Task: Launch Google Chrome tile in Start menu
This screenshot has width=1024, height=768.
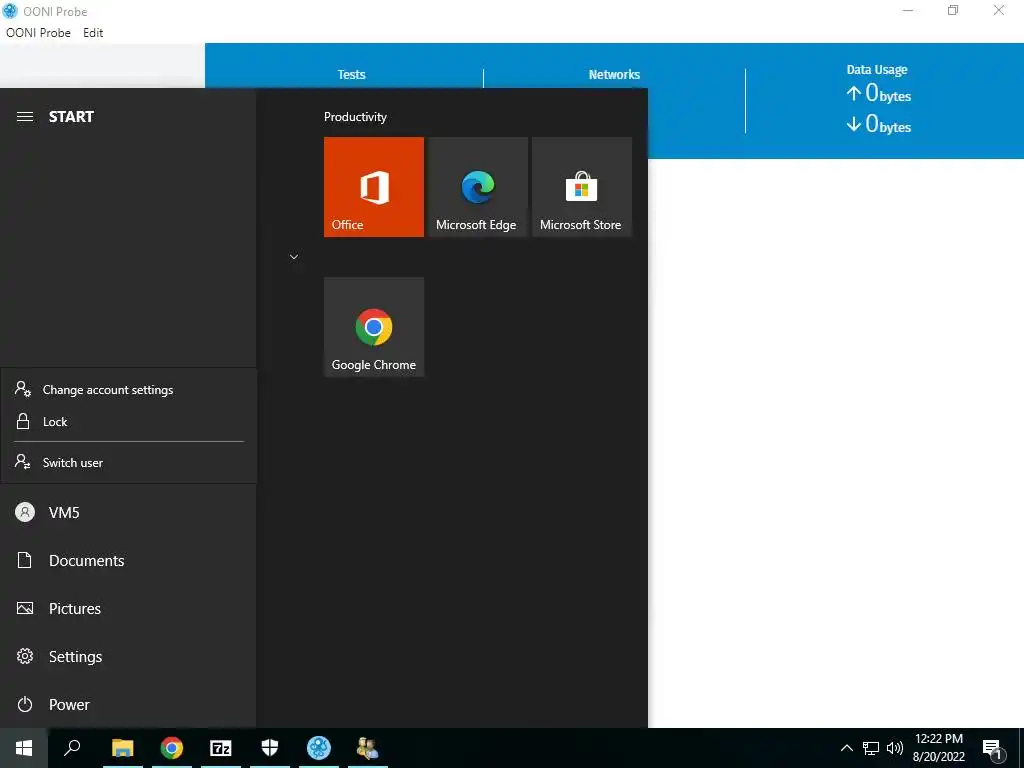Action: tap(374, 327)
